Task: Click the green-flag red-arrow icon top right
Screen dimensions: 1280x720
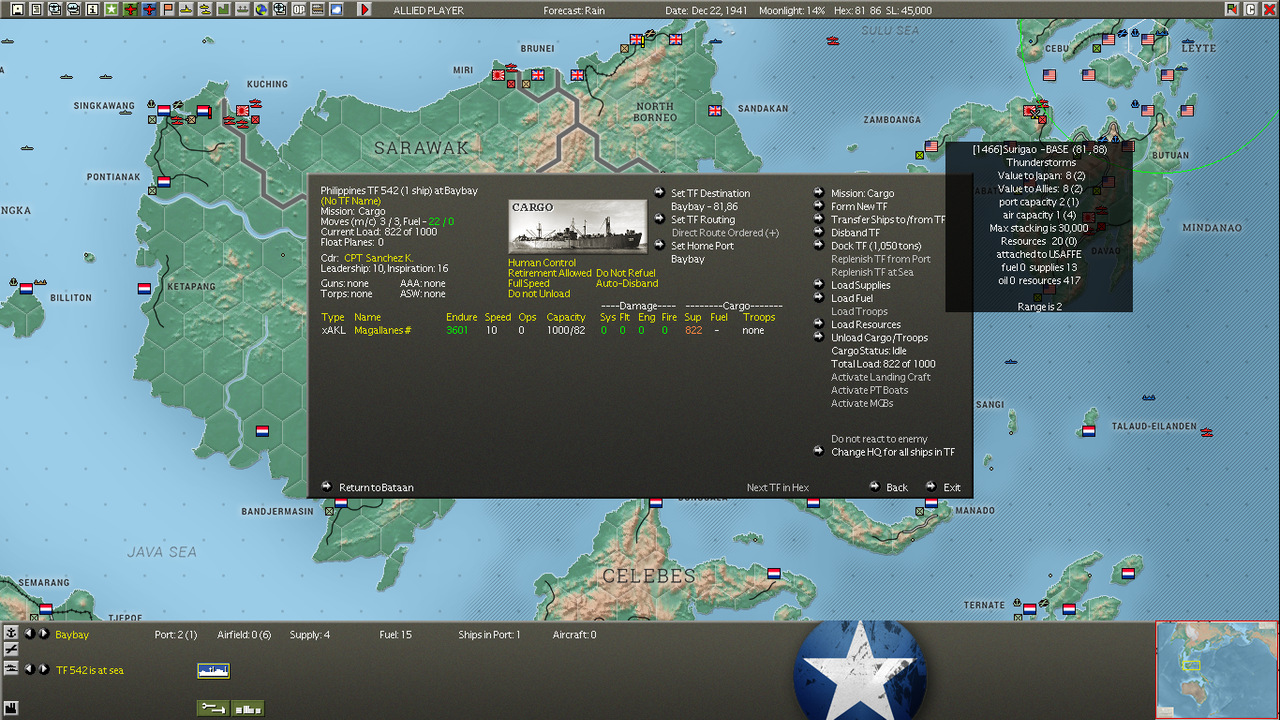Action: (1231, 9)
